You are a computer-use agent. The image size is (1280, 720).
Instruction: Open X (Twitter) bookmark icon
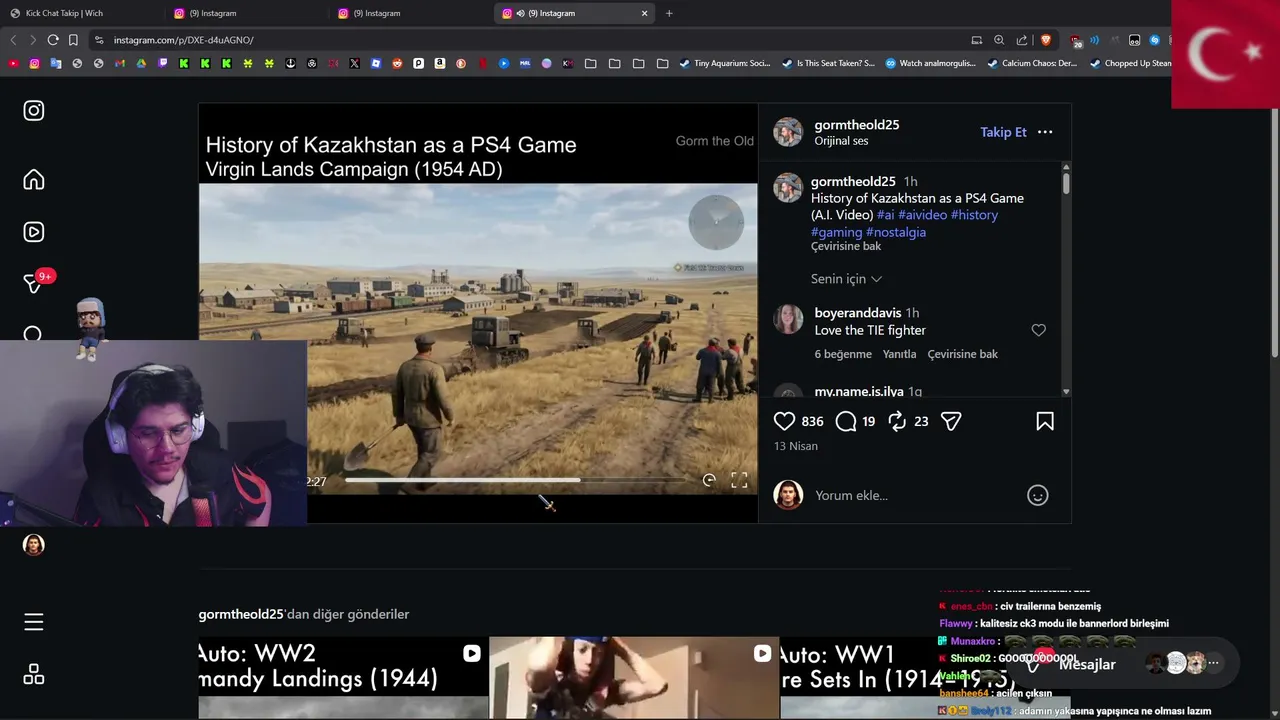point(355,63)
